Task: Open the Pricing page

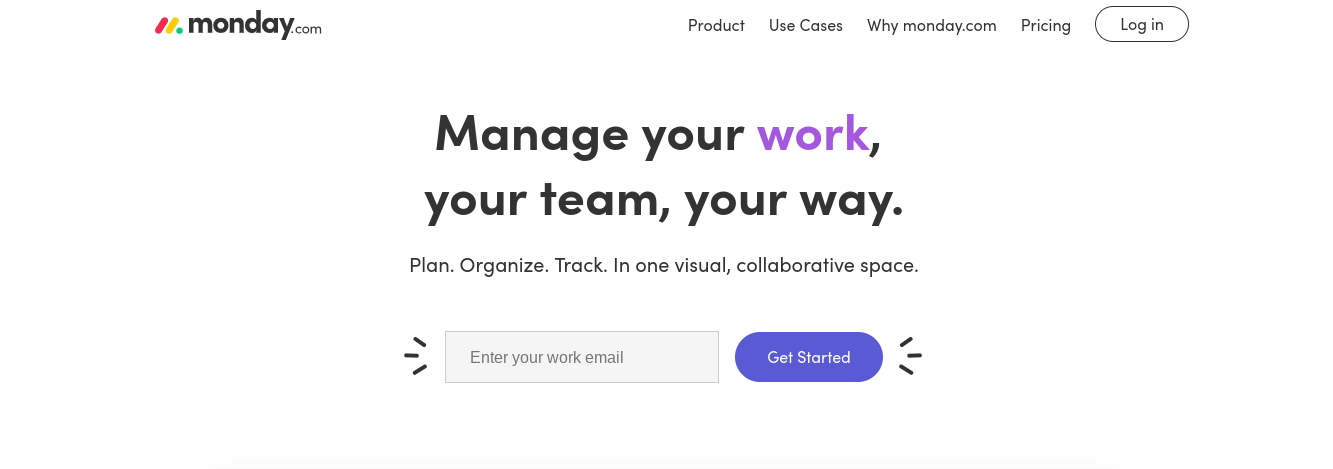Action: [1045, 25]
